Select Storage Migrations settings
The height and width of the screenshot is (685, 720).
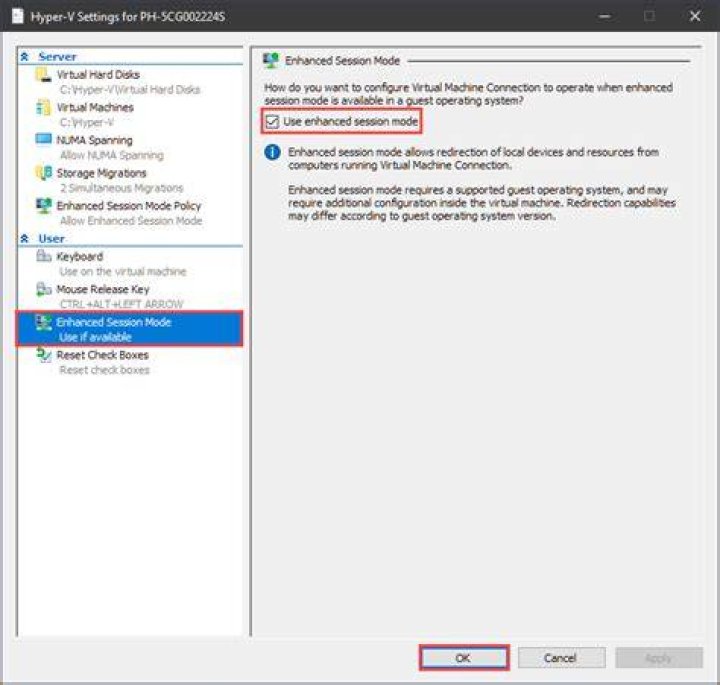[x=101, y=173]
